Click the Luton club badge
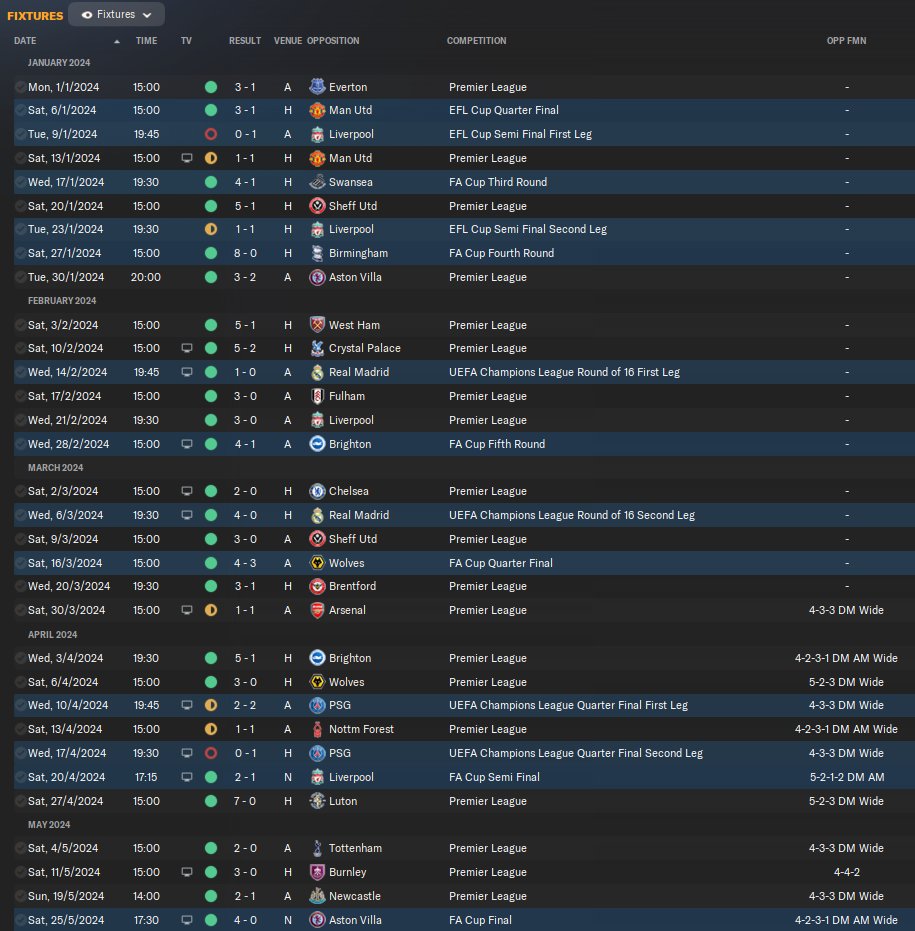 [x=317, y=801]
